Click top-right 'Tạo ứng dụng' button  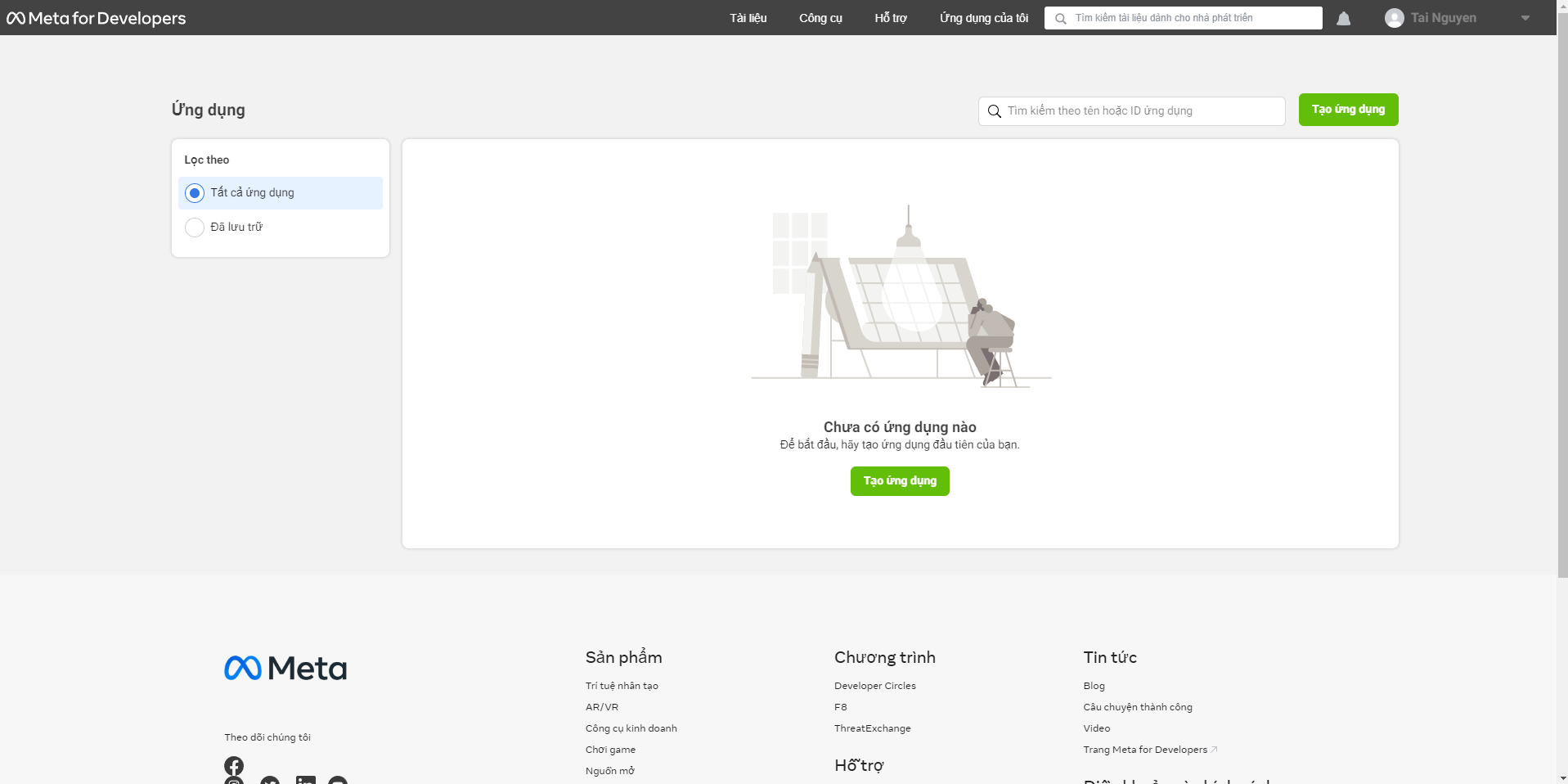[x=1348, y=110]
